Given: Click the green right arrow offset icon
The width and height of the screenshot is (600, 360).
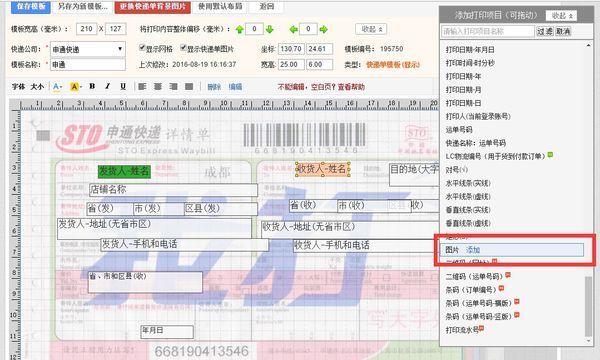Looking at the screenshot, I should pos(323,29).
